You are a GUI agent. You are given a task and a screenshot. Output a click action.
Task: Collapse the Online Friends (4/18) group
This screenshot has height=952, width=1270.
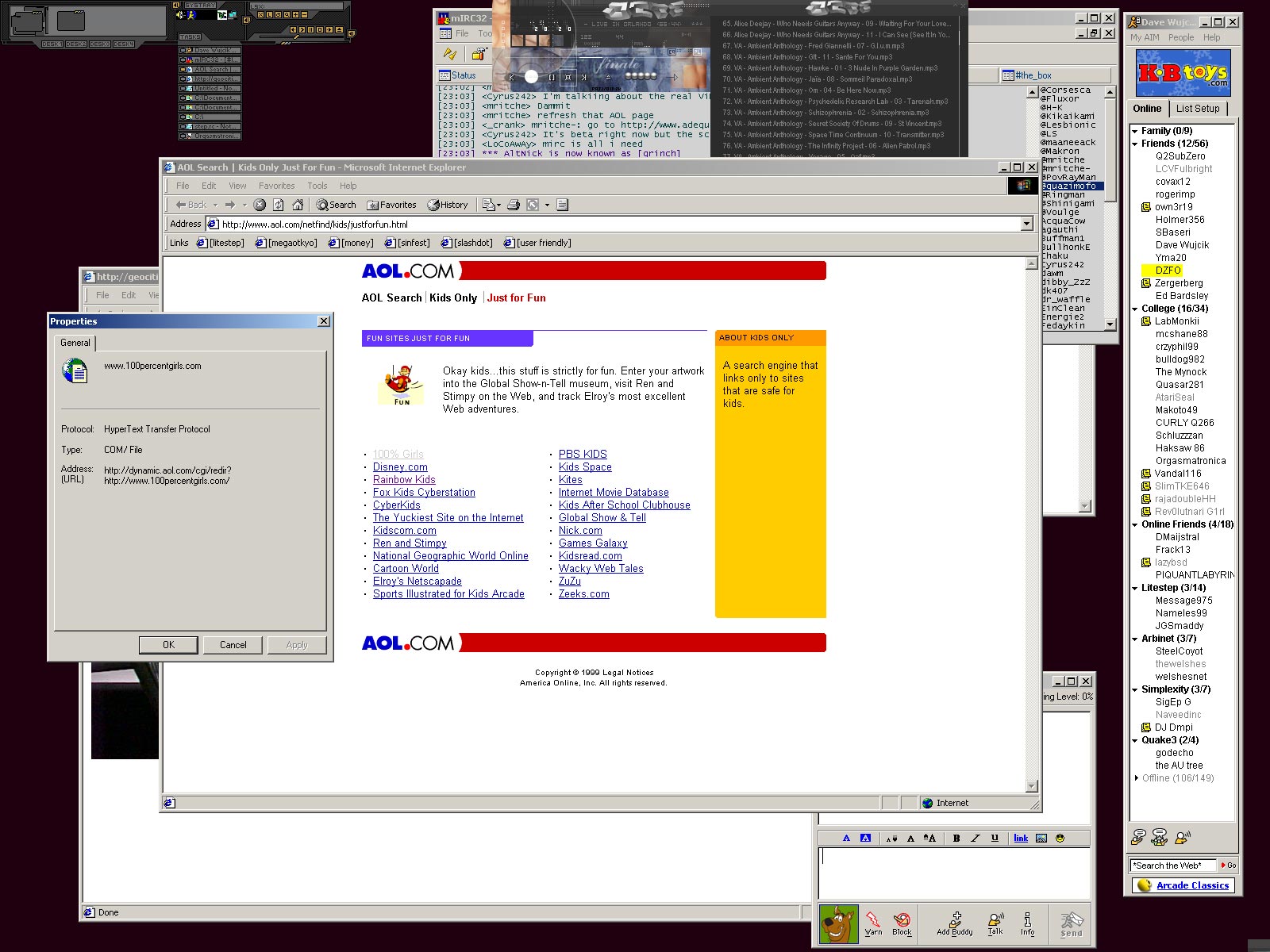click(1135, 524)
